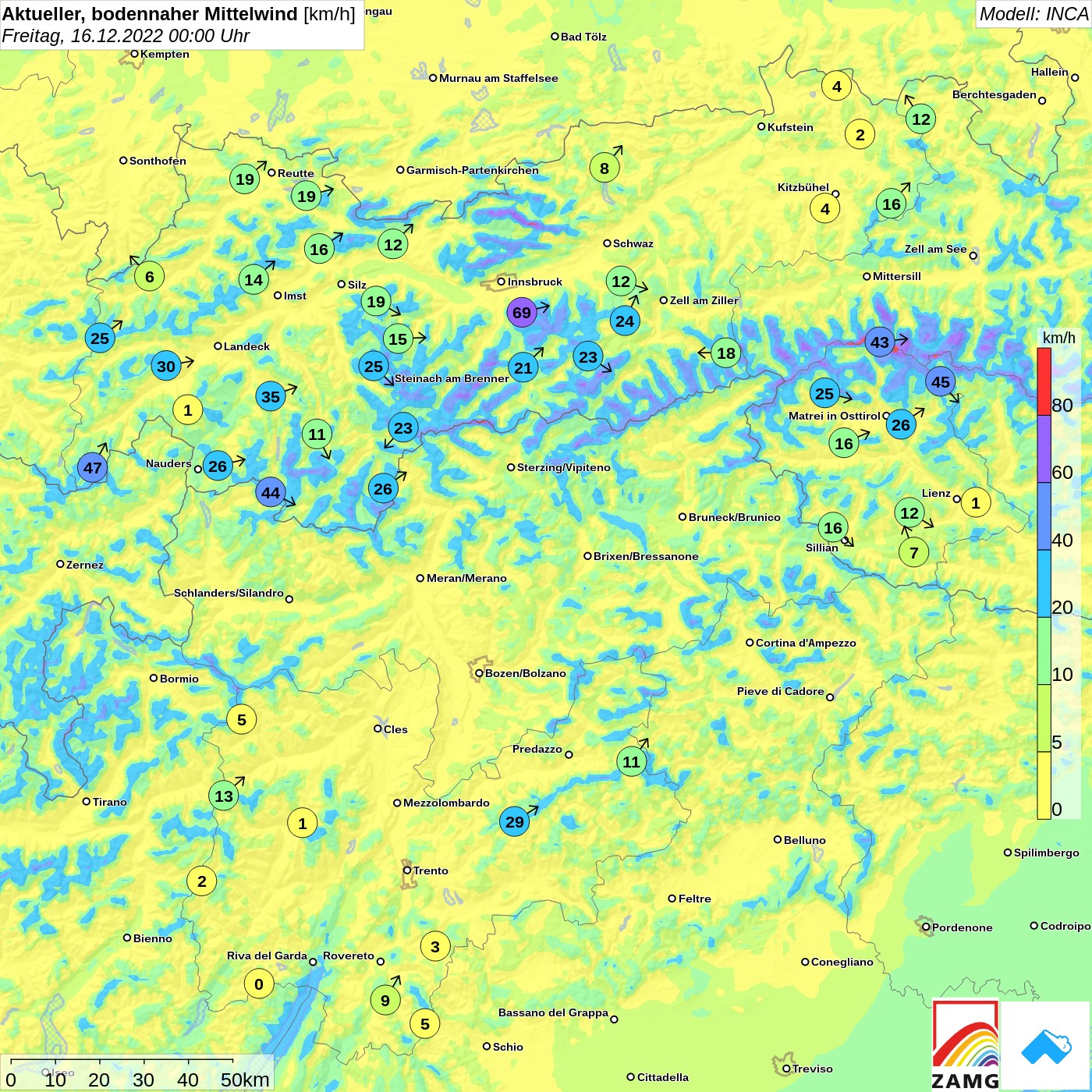
Task: Select the green 18 wind marker
Action: (726, 353)
